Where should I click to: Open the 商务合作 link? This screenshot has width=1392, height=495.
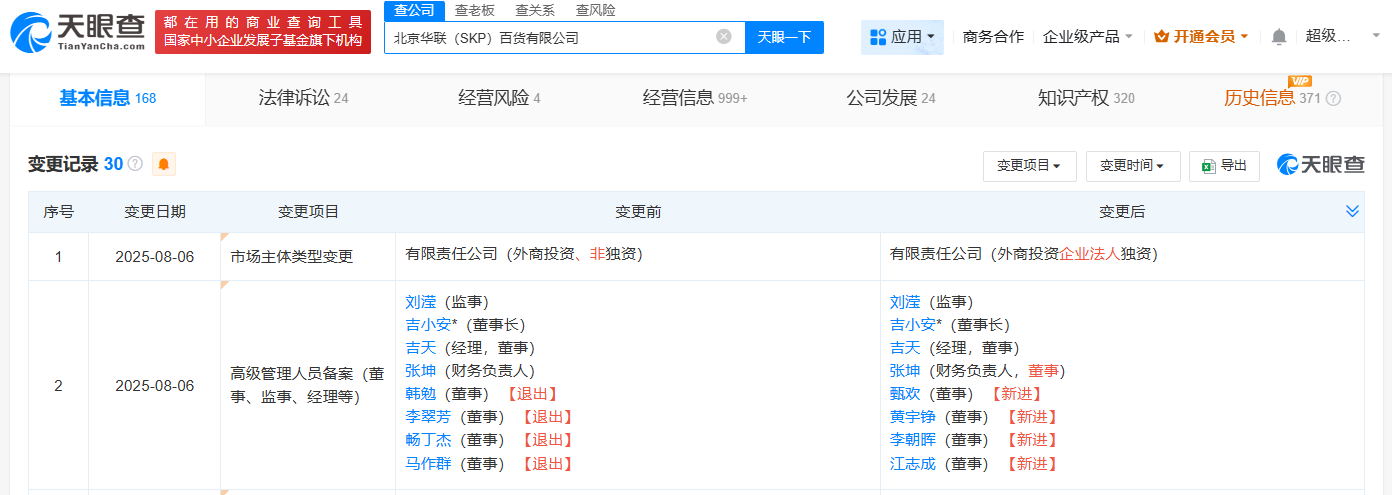(x=993, y=37)
